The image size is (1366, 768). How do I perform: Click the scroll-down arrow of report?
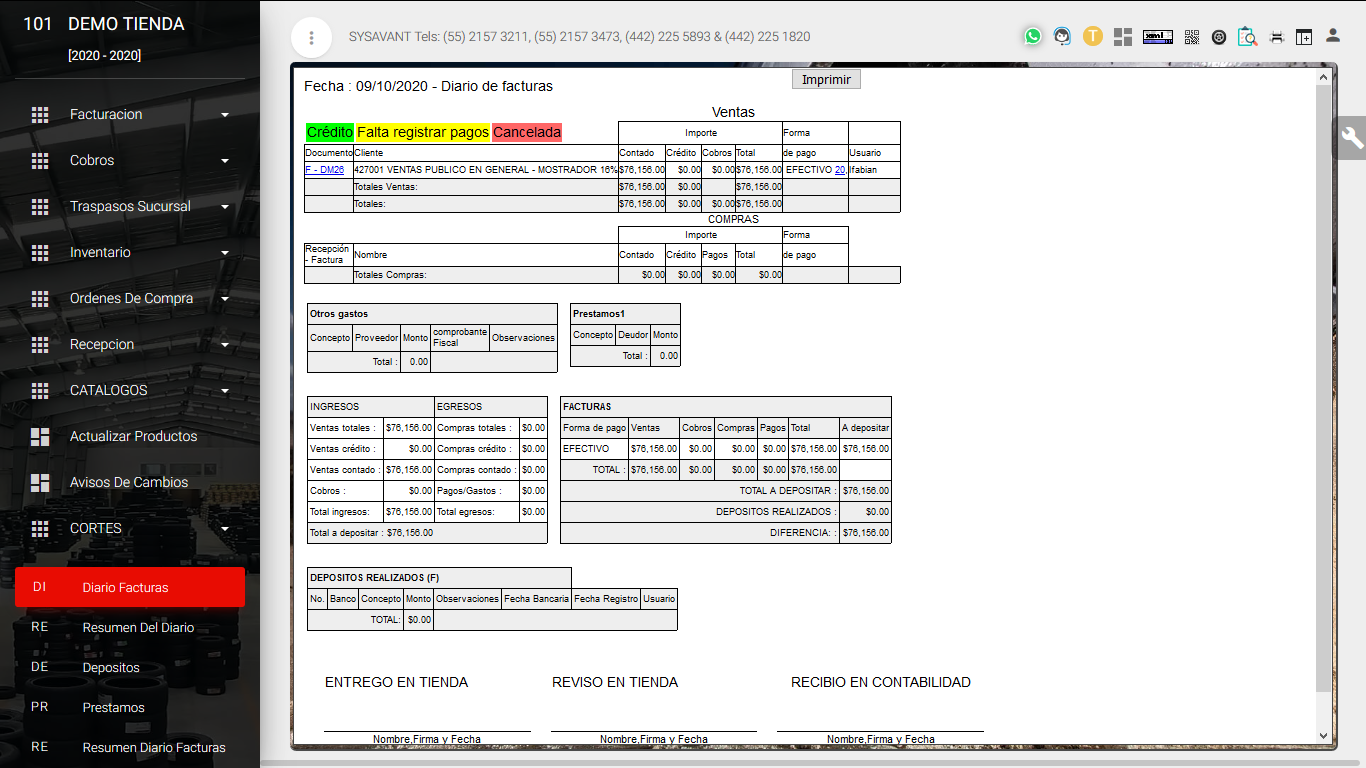coord(1325,735)
